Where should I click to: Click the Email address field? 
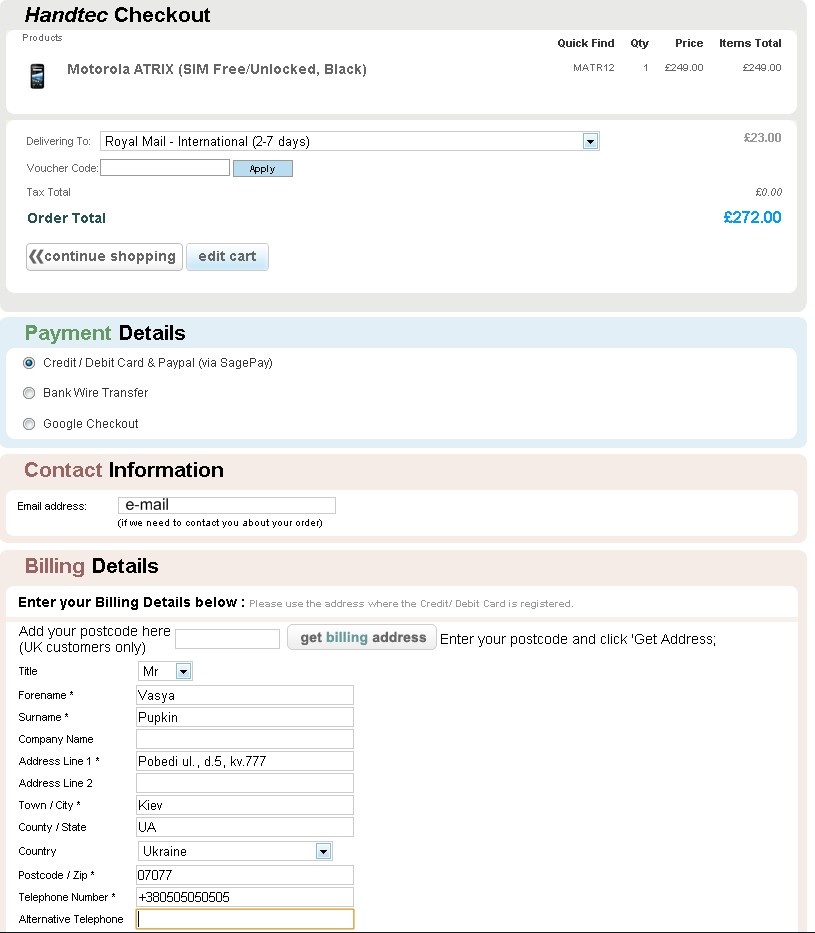(x=227, y=505)
